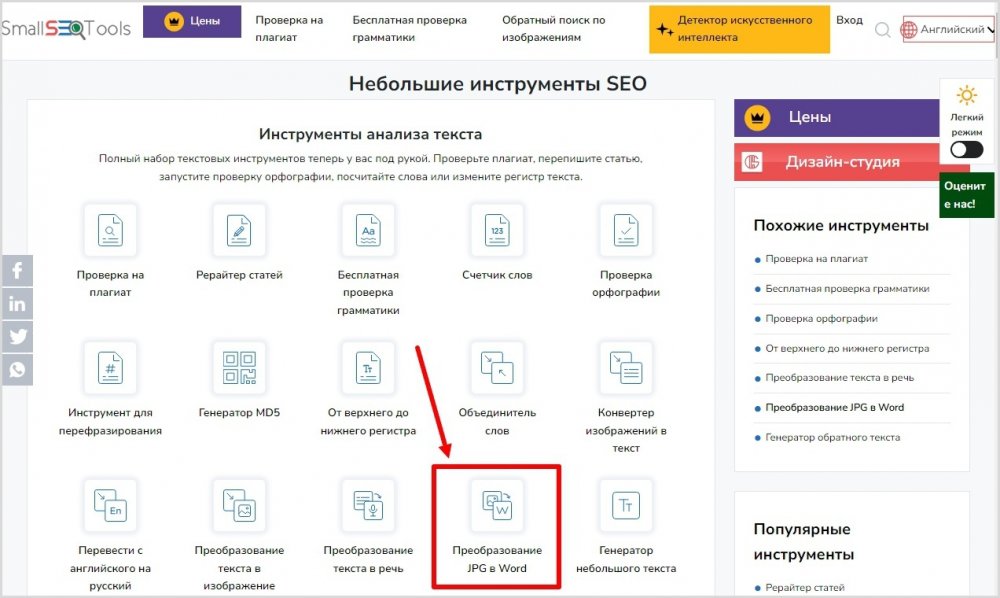
Task: Click the Объединитель слов label
Action: click(497, 421)
